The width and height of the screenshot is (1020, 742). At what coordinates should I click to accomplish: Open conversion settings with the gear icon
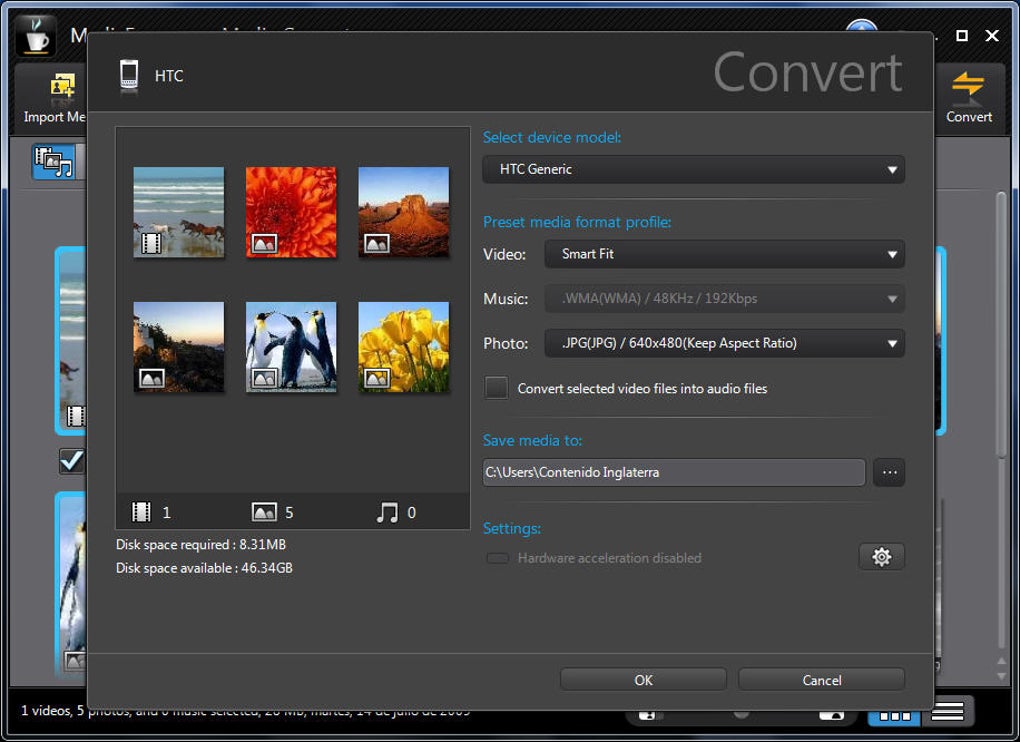pos(881,557)
